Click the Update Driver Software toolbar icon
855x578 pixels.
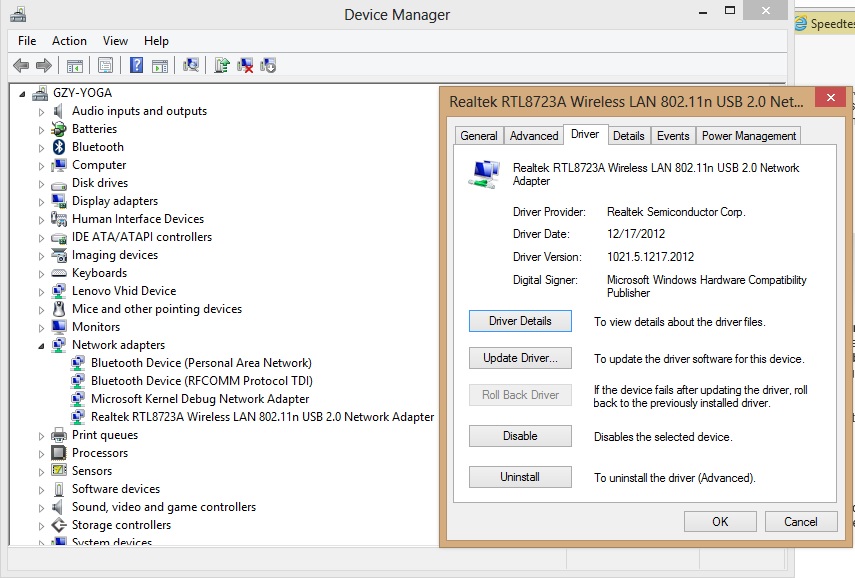(221, 65)
